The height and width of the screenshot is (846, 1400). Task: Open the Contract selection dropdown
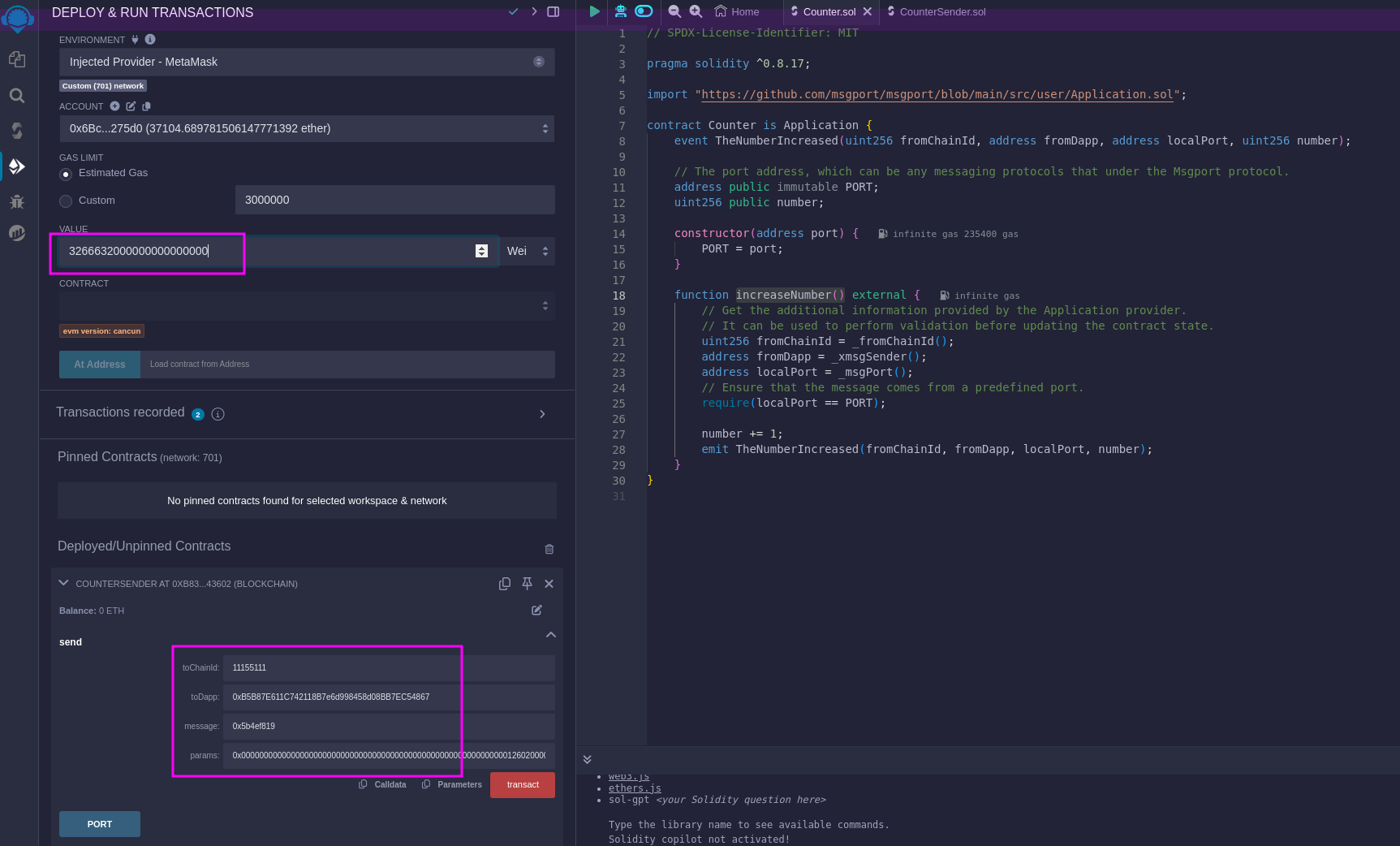pyautogui.click(x=307, y=306)
